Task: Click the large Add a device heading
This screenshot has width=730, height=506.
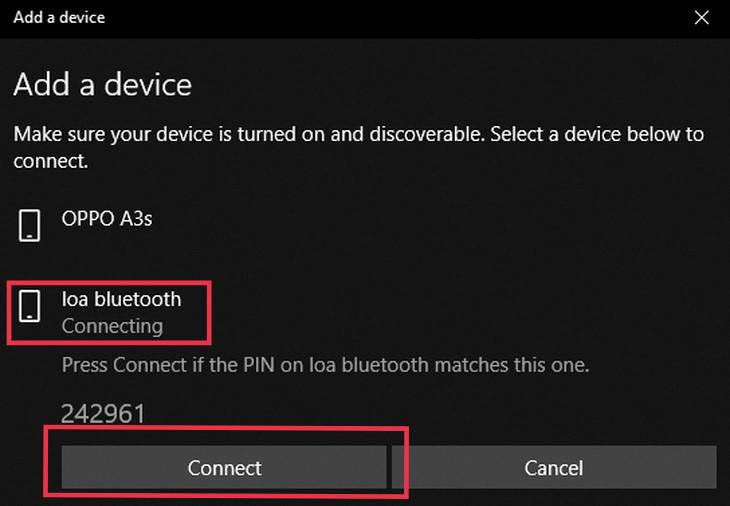Action: [x=102, y=84]
